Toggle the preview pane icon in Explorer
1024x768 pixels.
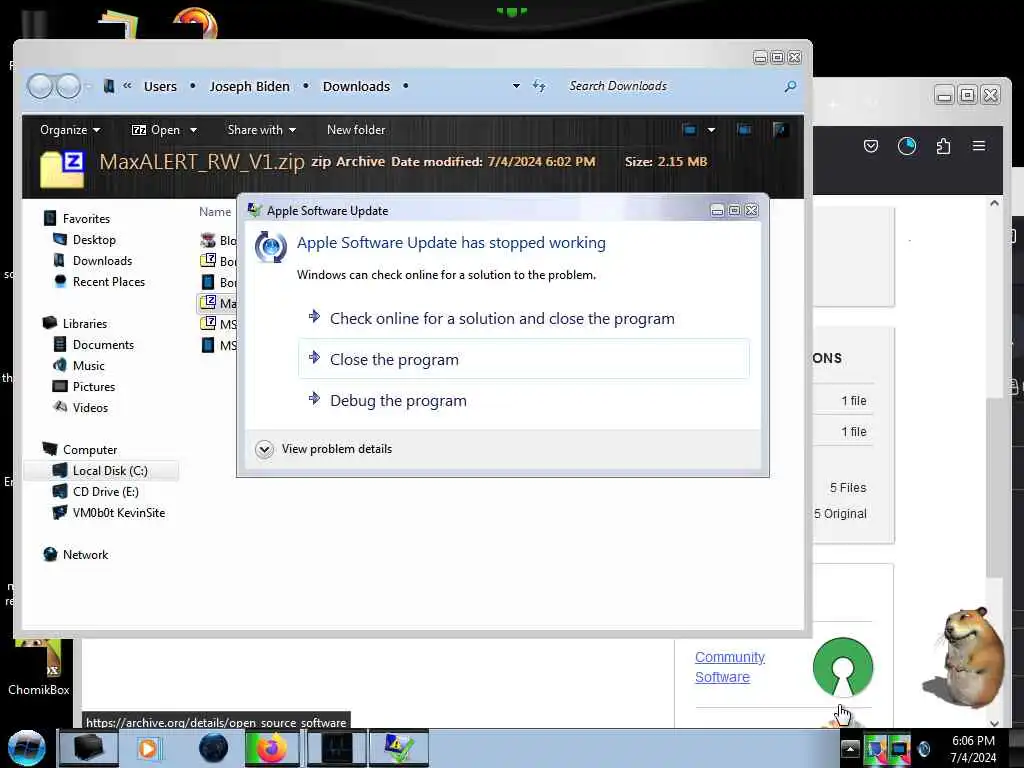(x=744, y=129)
